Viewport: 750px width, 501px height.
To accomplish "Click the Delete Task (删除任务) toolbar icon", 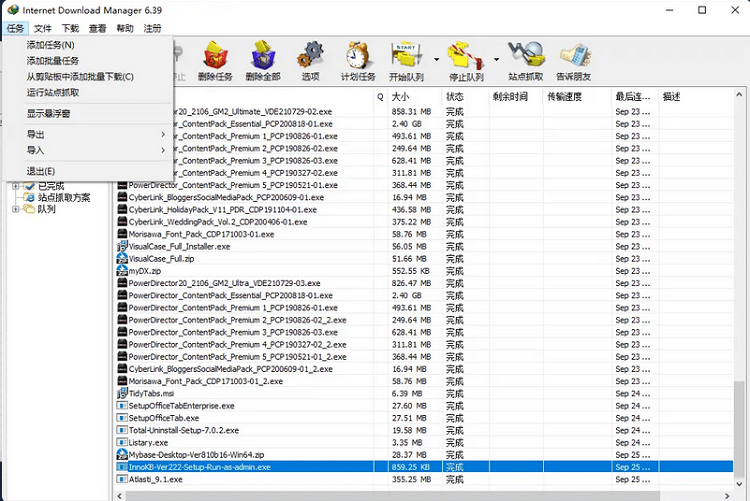I will 215,60.
